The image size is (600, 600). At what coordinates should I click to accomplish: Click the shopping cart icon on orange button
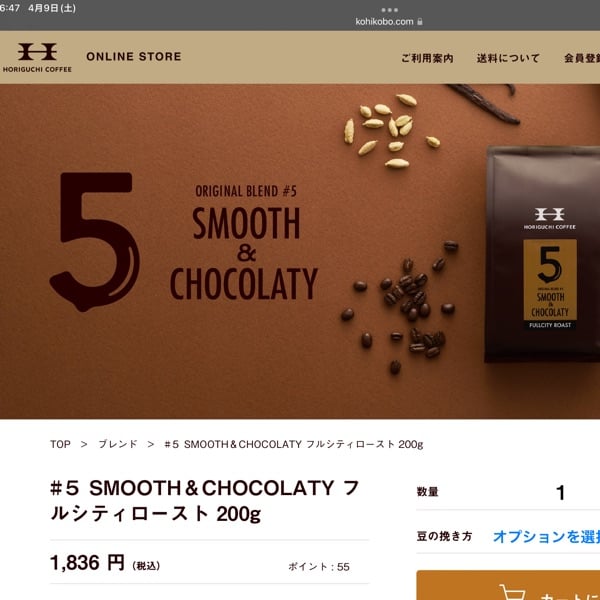click(x=512, y=592)
